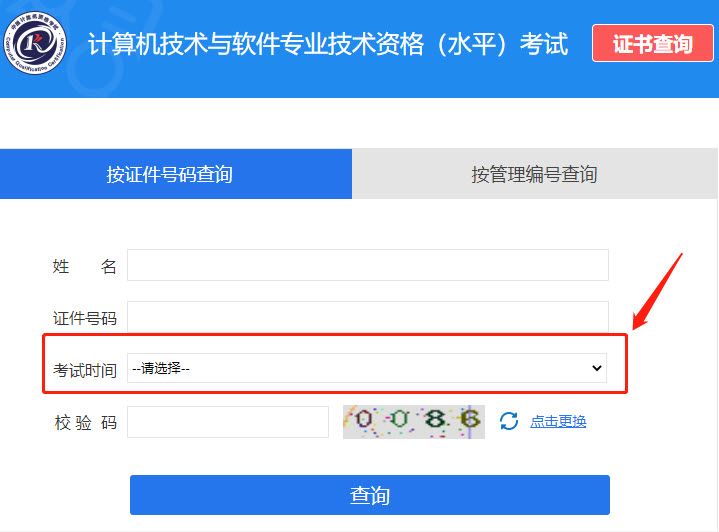The width and height of the screenshot is (719, 532).
Task: Switch to 按证件号码查询 tab
Action: (x=176, y=174)
